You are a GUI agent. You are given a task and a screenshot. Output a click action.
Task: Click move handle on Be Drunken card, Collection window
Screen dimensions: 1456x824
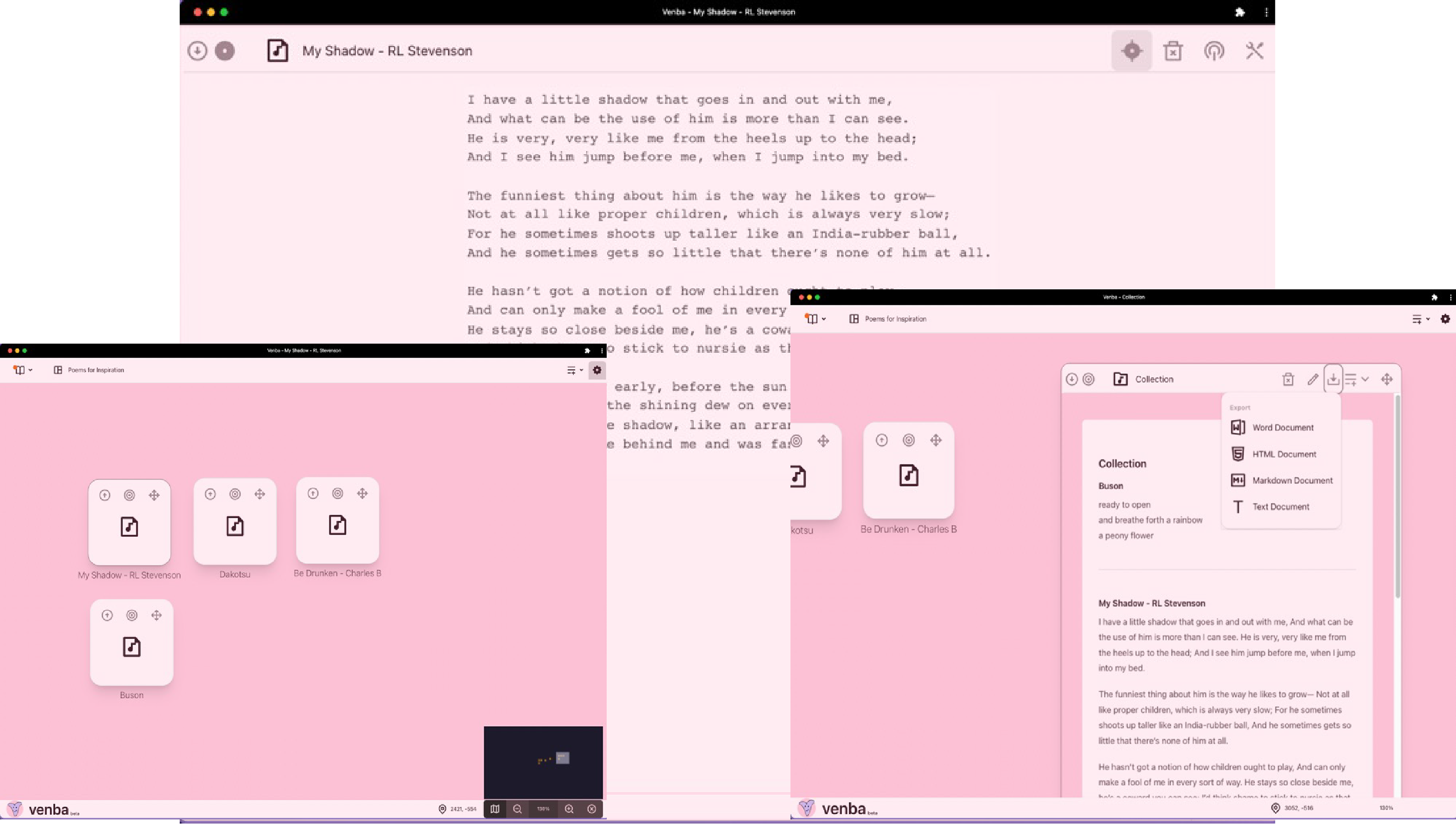936,440
